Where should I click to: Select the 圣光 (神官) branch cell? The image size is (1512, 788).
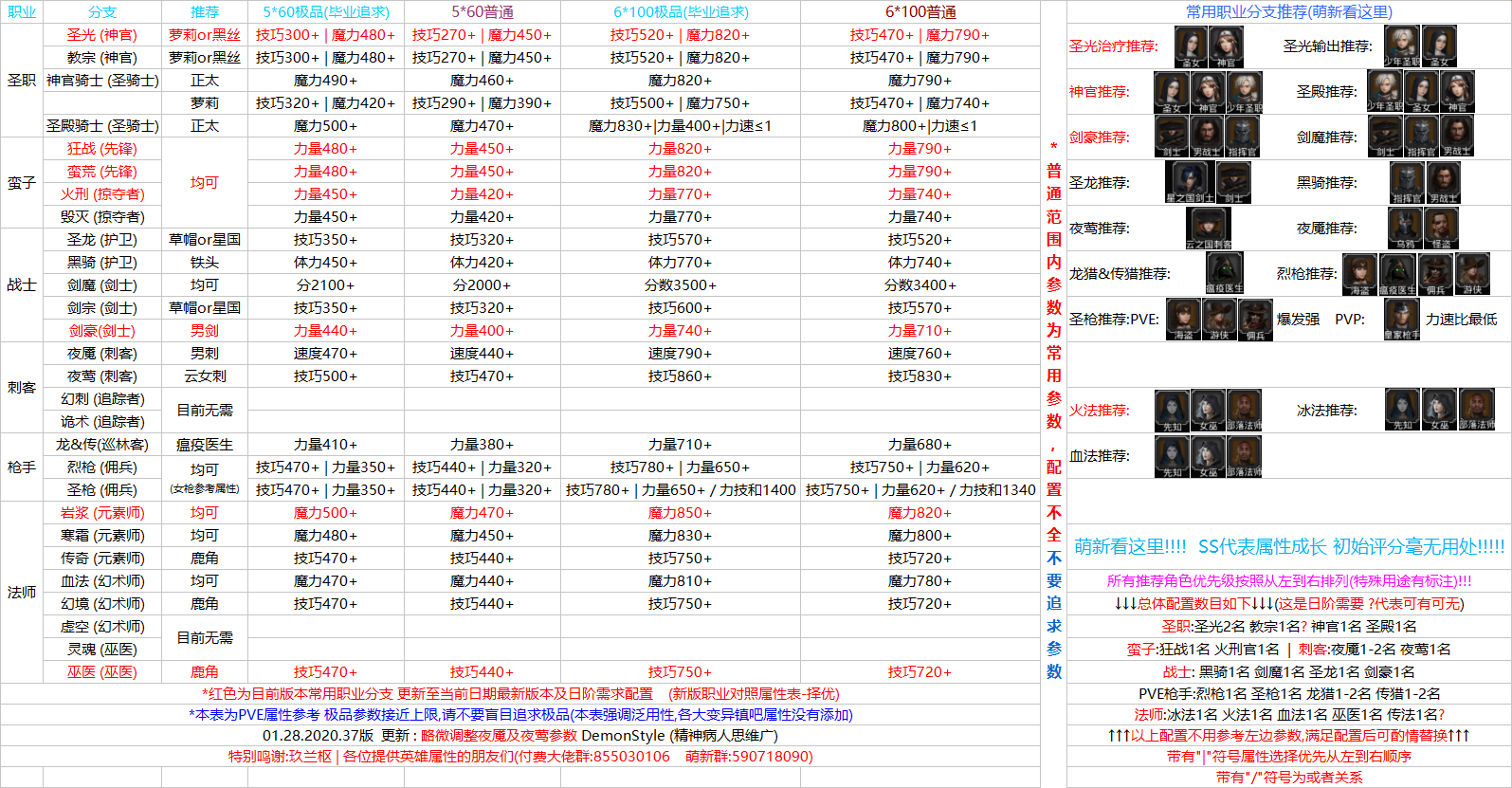tap(102, 35)
